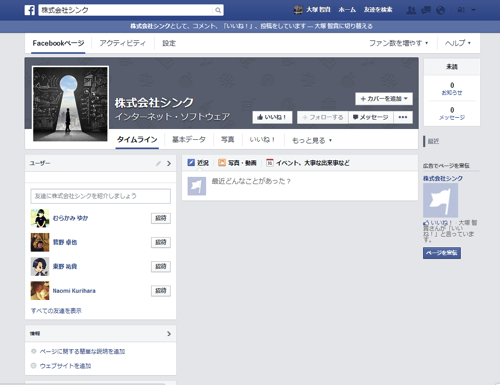Open Naomi Kurihara name link
Viewport: 500px width, 385px height.
tap(74, 291)
